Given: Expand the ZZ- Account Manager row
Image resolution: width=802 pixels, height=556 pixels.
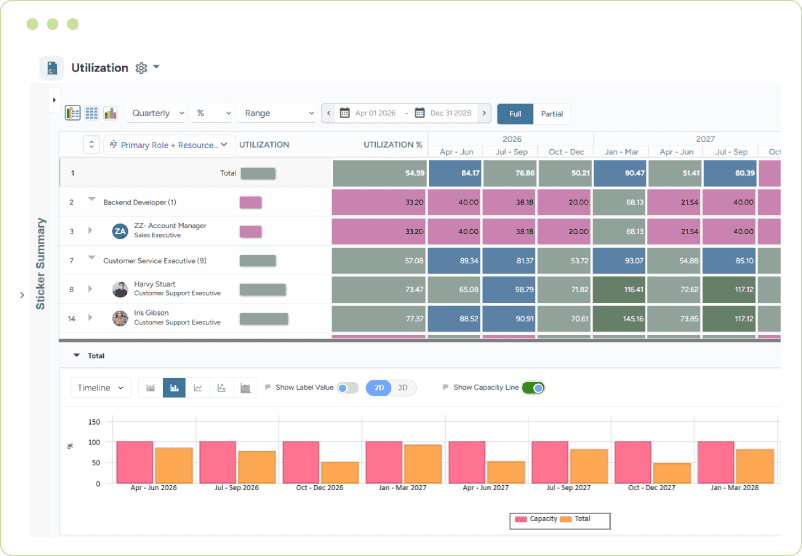Looking at the screenshot, I should click(x=90, y=231).
